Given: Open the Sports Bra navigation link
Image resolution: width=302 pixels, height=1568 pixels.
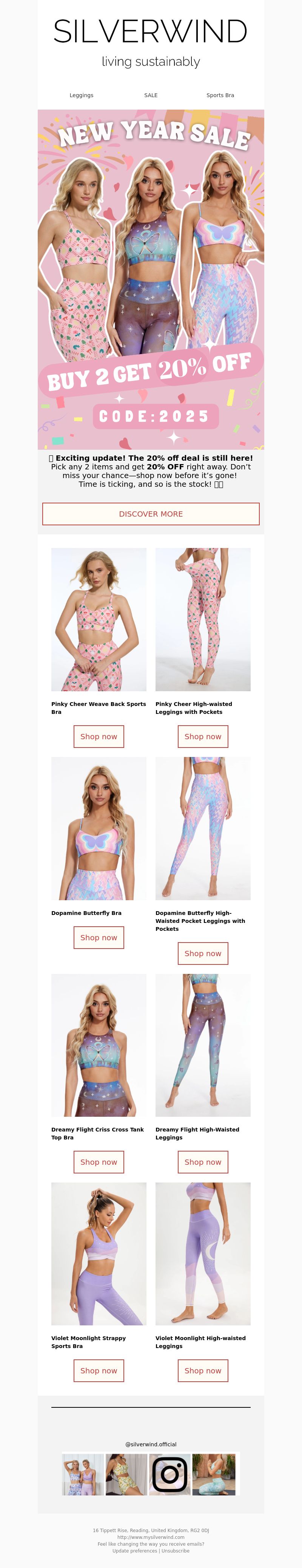Looking at the screenshot, I should pos(220,96).
